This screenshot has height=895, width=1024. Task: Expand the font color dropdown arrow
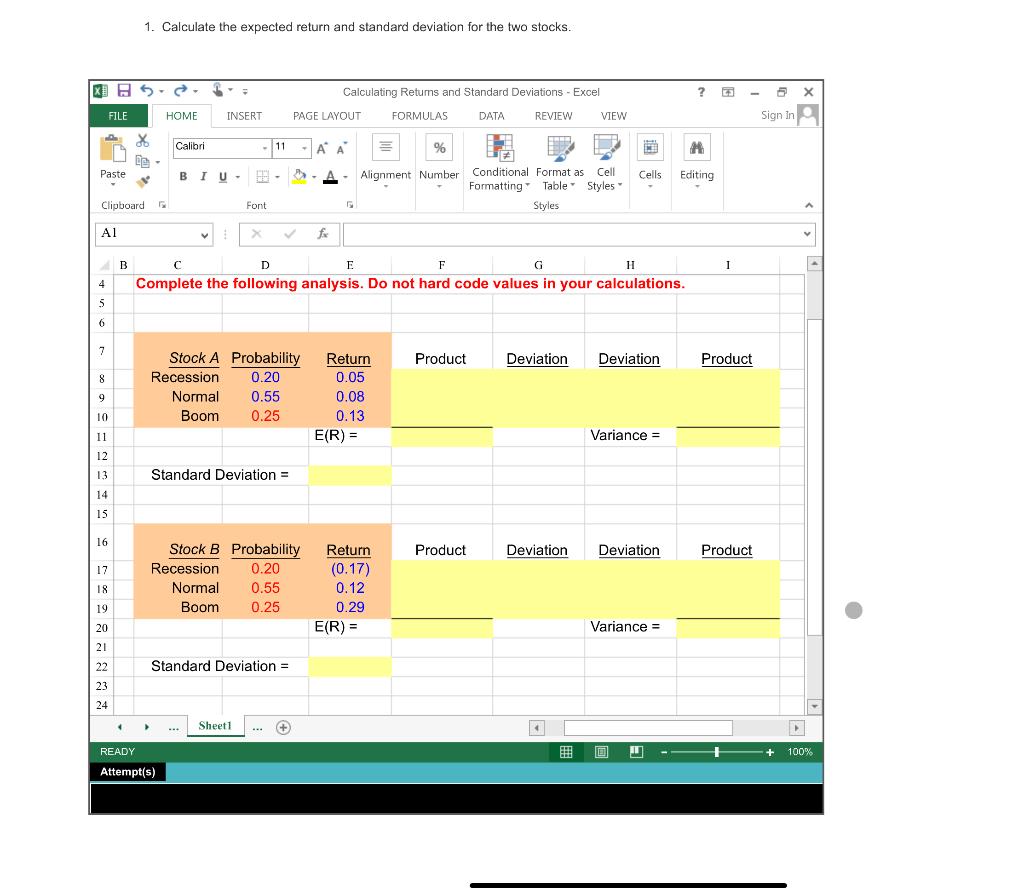[x=345, y=177]
